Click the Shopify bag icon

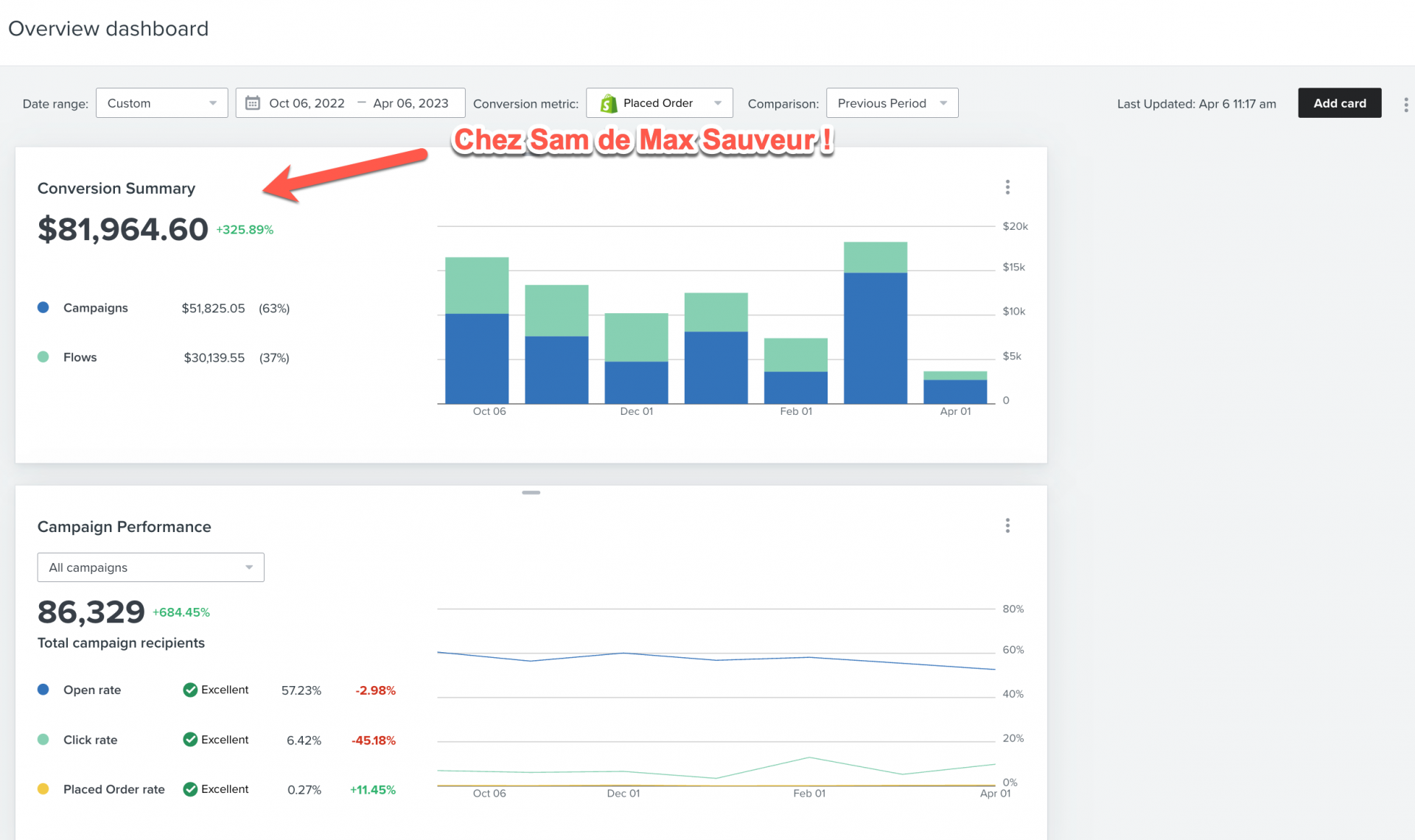tap(608, 103)
